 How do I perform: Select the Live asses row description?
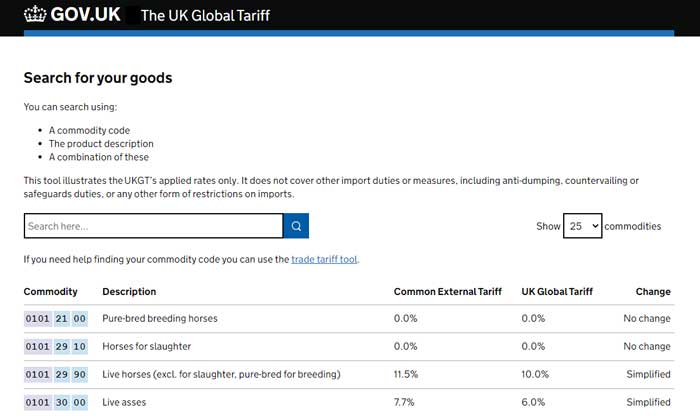[x=124, y=402]
